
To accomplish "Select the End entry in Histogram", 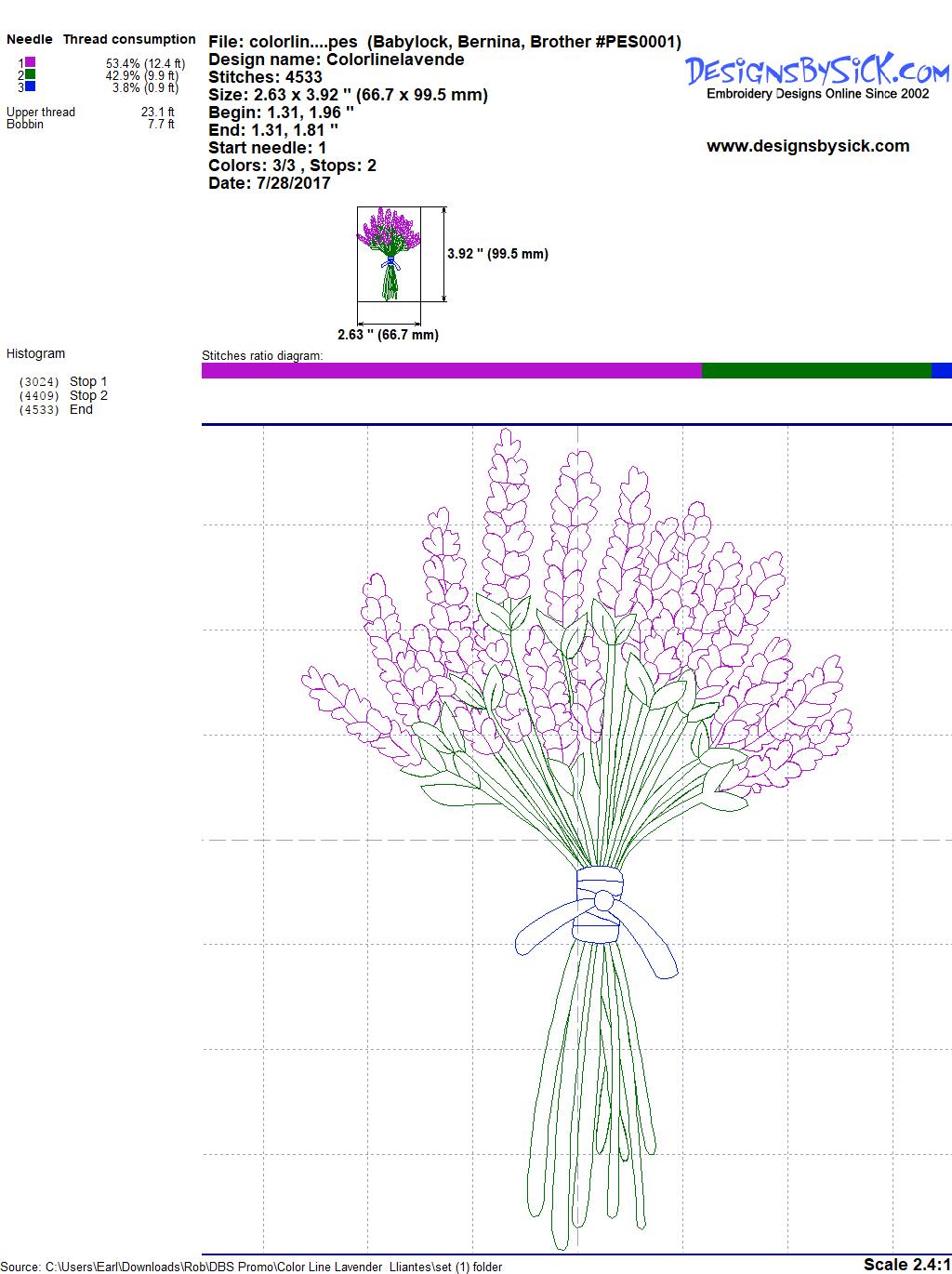I will point(81,409).
